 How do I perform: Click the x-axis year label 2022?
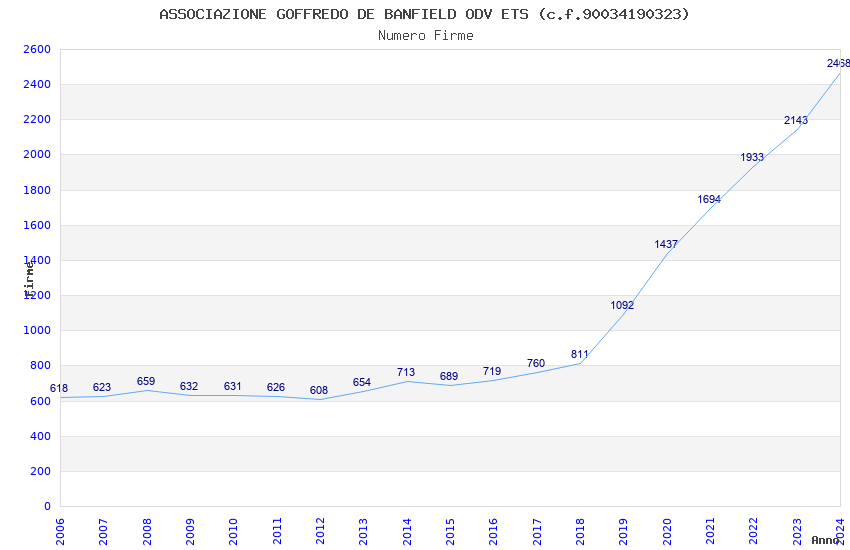click(x=754, y=531)
